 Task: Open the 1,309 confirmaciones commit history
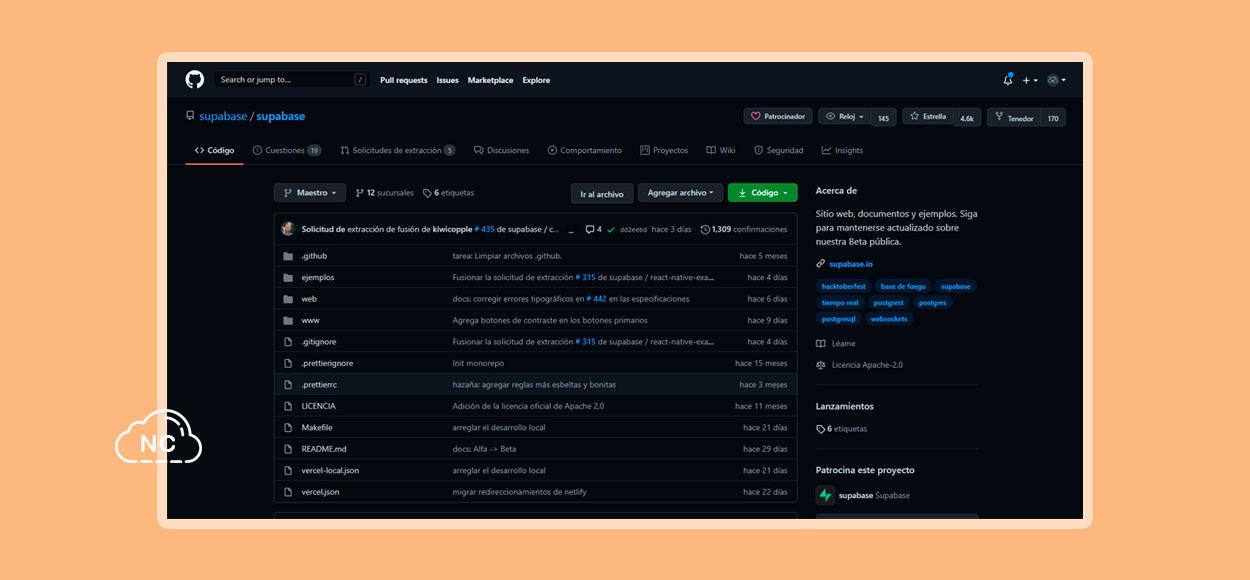click(x=744, y=229)
